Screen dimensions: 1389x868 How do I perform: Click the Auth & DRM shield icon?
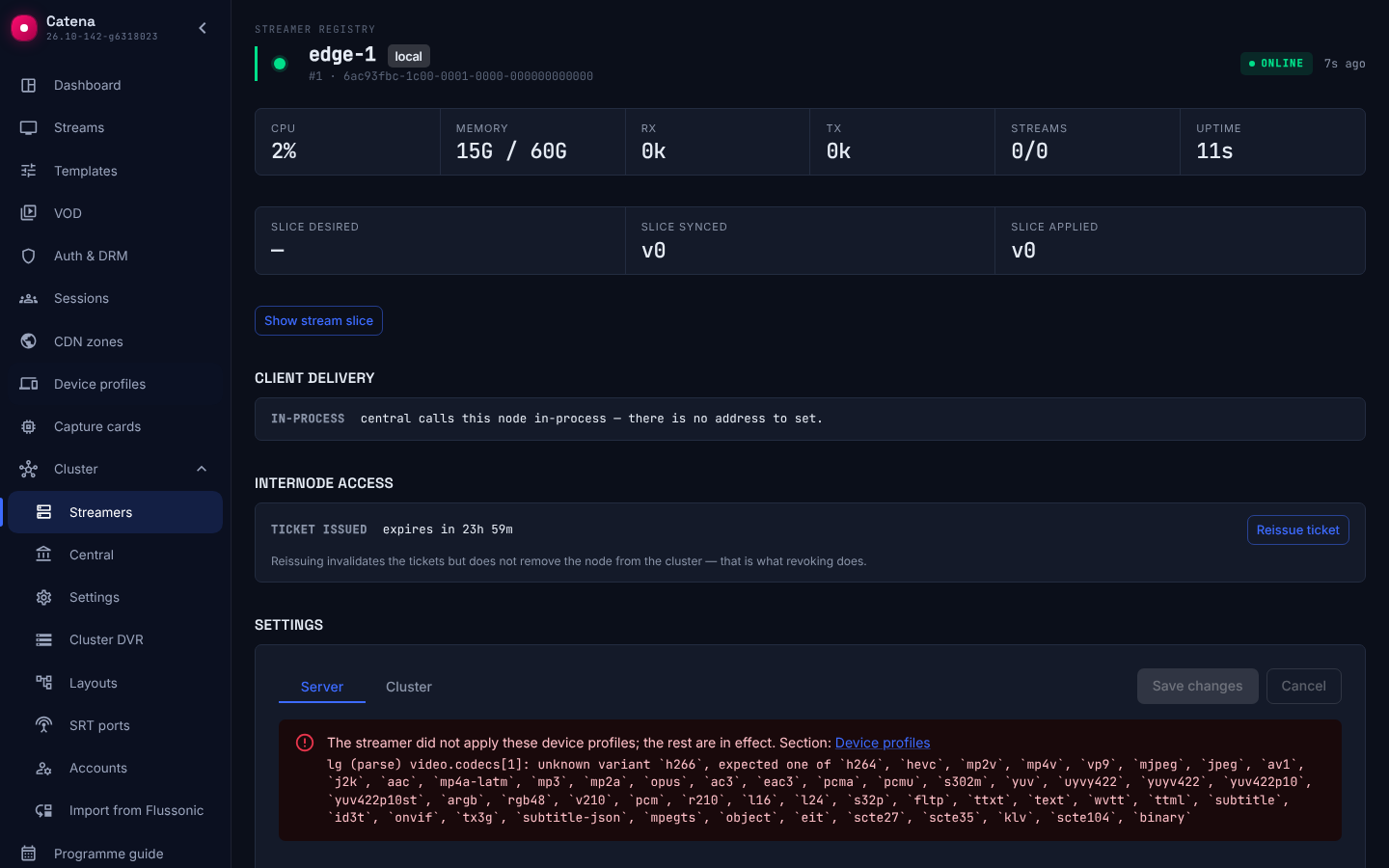(x=29, y=256)
